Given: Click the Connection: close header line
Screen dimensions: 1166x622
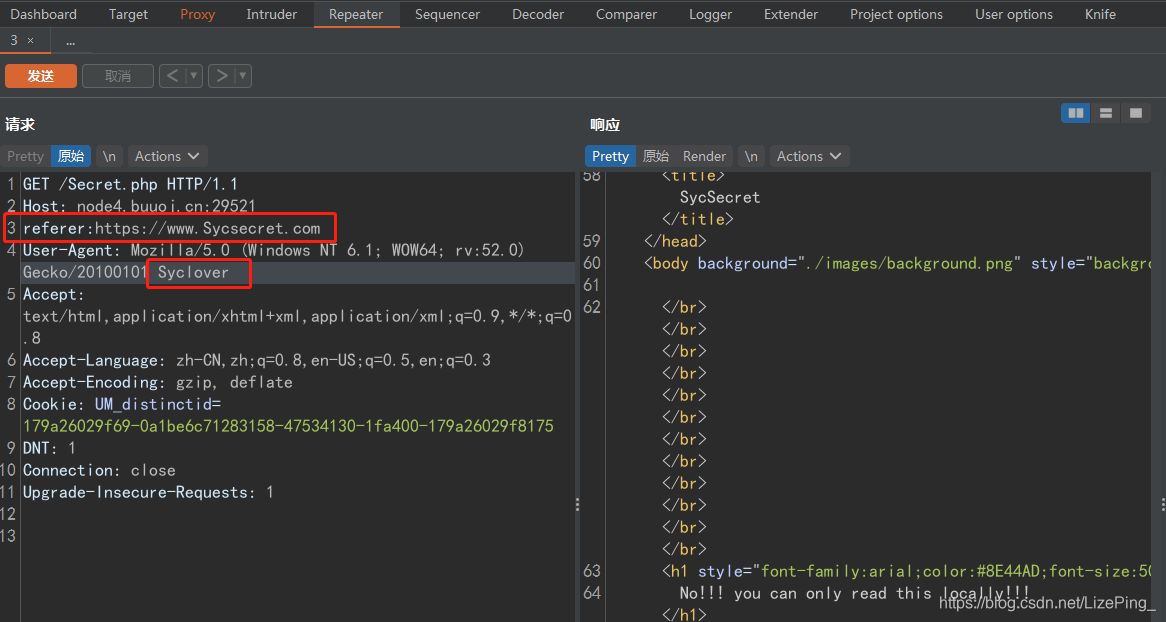Looking at the screenshot, I should point(99,470).
